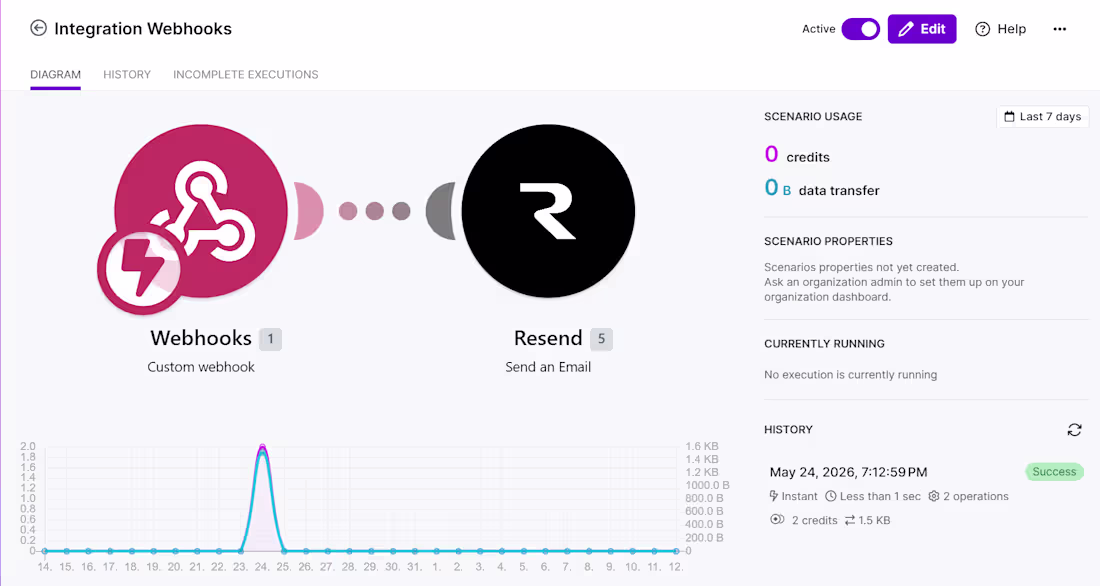Screen dimensions: 1100x586
Task: Select the Diagram tab
Action: tap(55, 74)
